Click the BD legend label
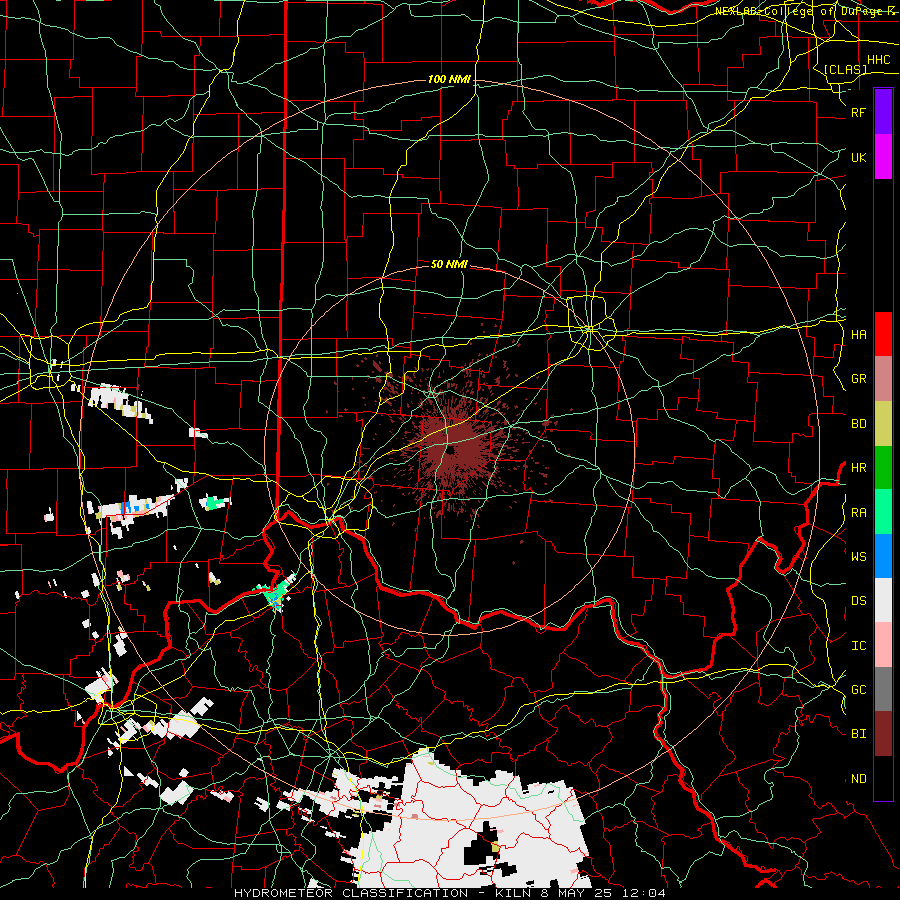This screenshot has width=900, height=900. coord(858,424)
